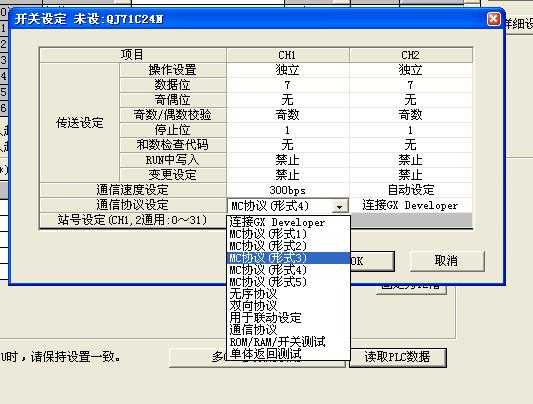The height and width of the screenshot is (404, 533).
Task: Click CH1 奇偶位 cell 无
Action: [288, 100]
